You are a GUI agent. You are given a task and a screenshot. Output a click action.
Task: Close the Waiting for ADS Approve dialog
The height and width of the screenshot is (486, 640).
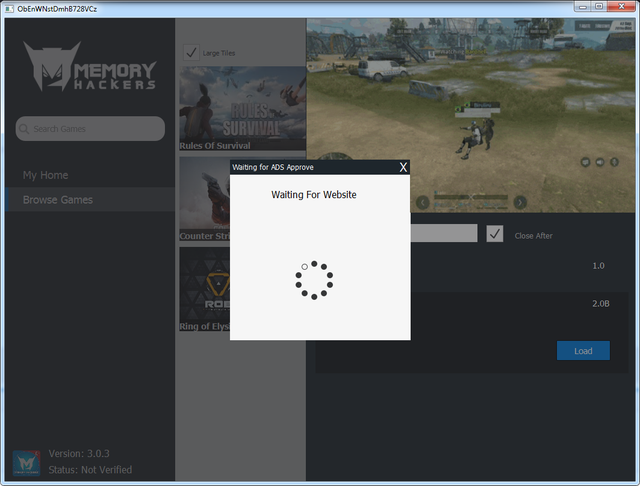tap(403, 167)
